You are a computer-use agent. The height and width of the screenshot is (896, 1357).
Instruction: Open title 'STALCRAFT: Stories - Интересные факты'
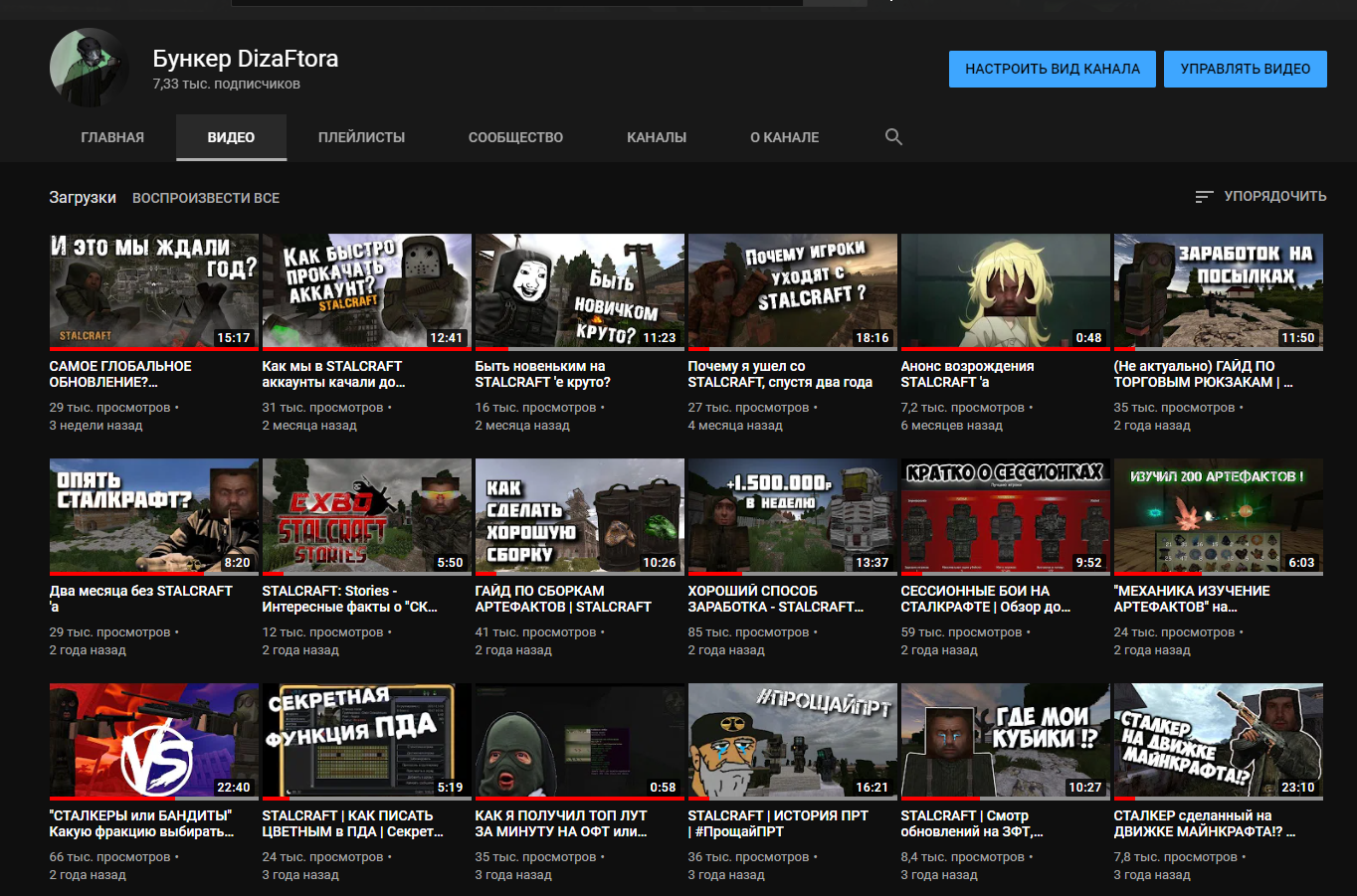tap(349, 599)
